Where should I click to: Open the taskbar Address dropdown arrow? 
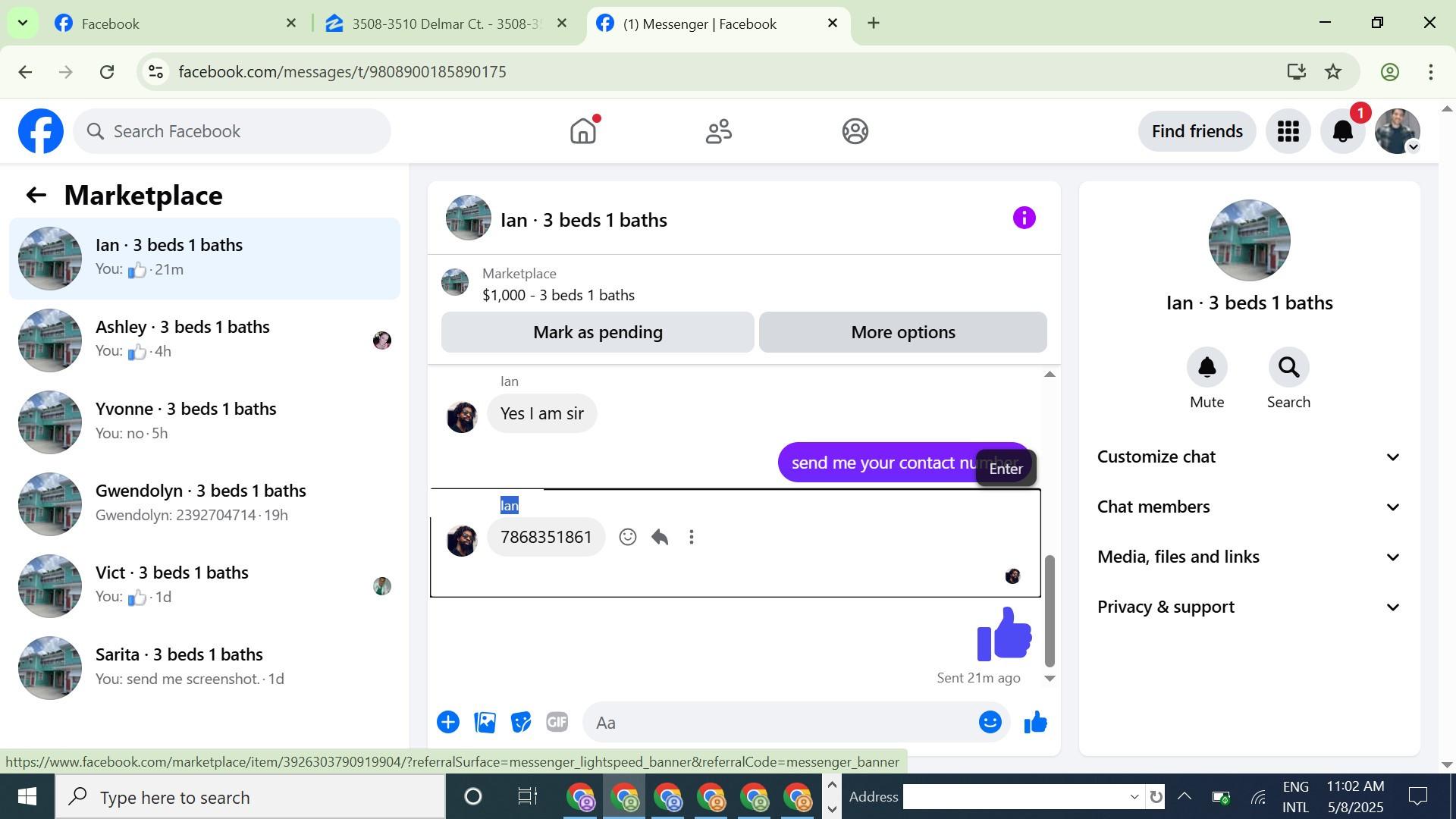(1134, 797)
